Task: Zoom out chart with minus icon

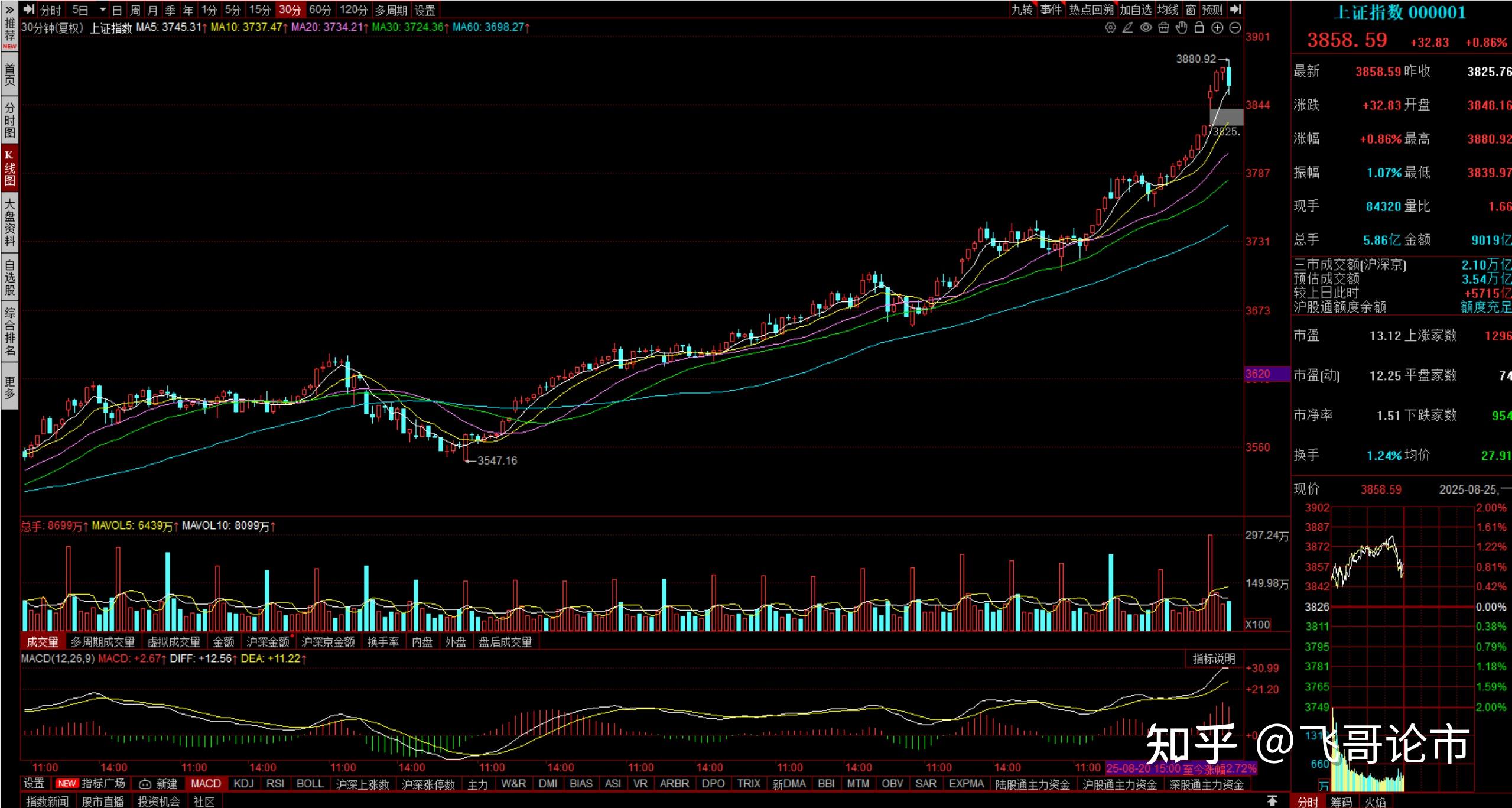Action: [1235, 28]
